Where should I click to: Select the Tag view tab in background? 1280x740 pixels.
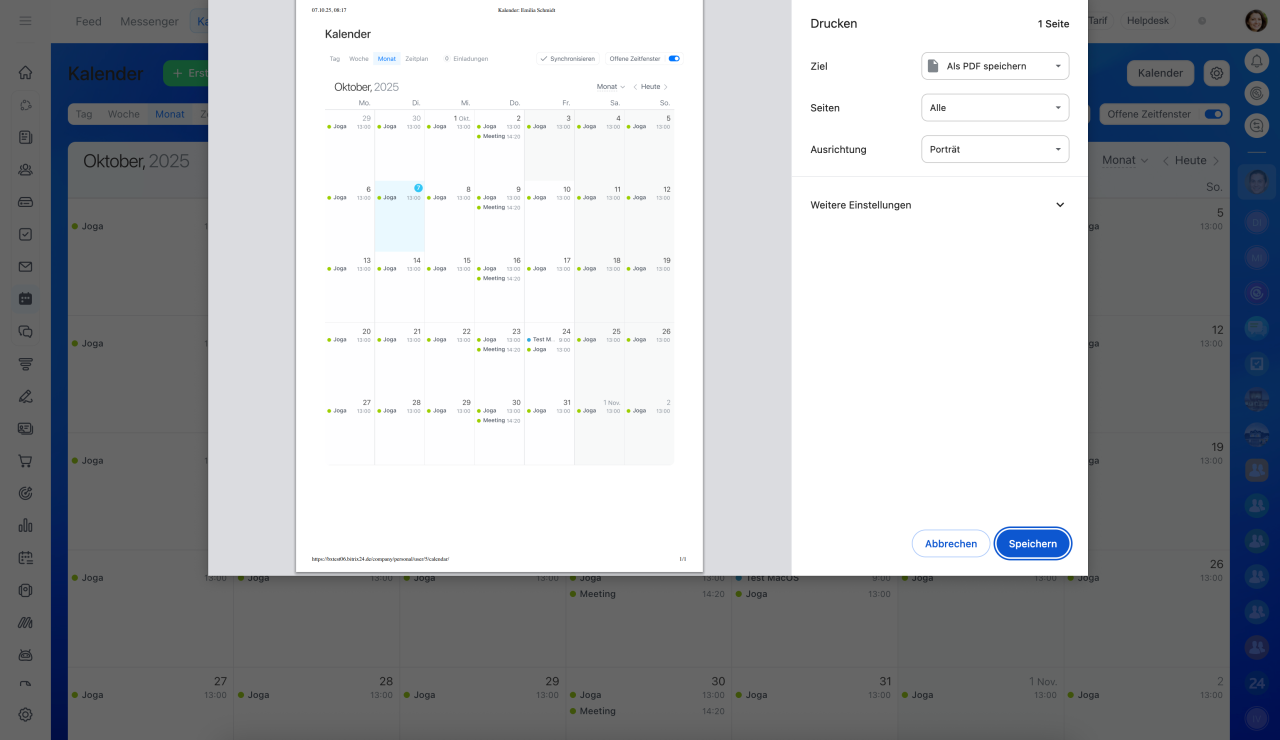[x=84, y=114]
